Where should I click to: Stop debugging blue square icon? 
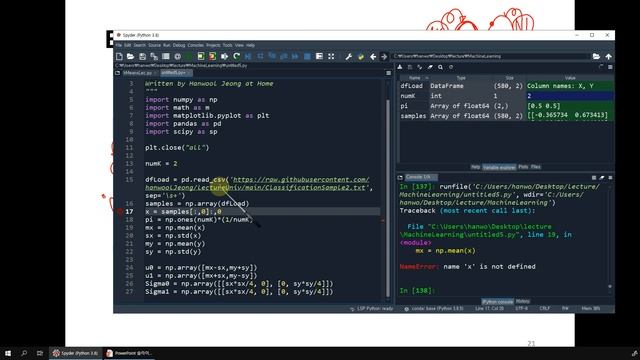pos(307,56)
